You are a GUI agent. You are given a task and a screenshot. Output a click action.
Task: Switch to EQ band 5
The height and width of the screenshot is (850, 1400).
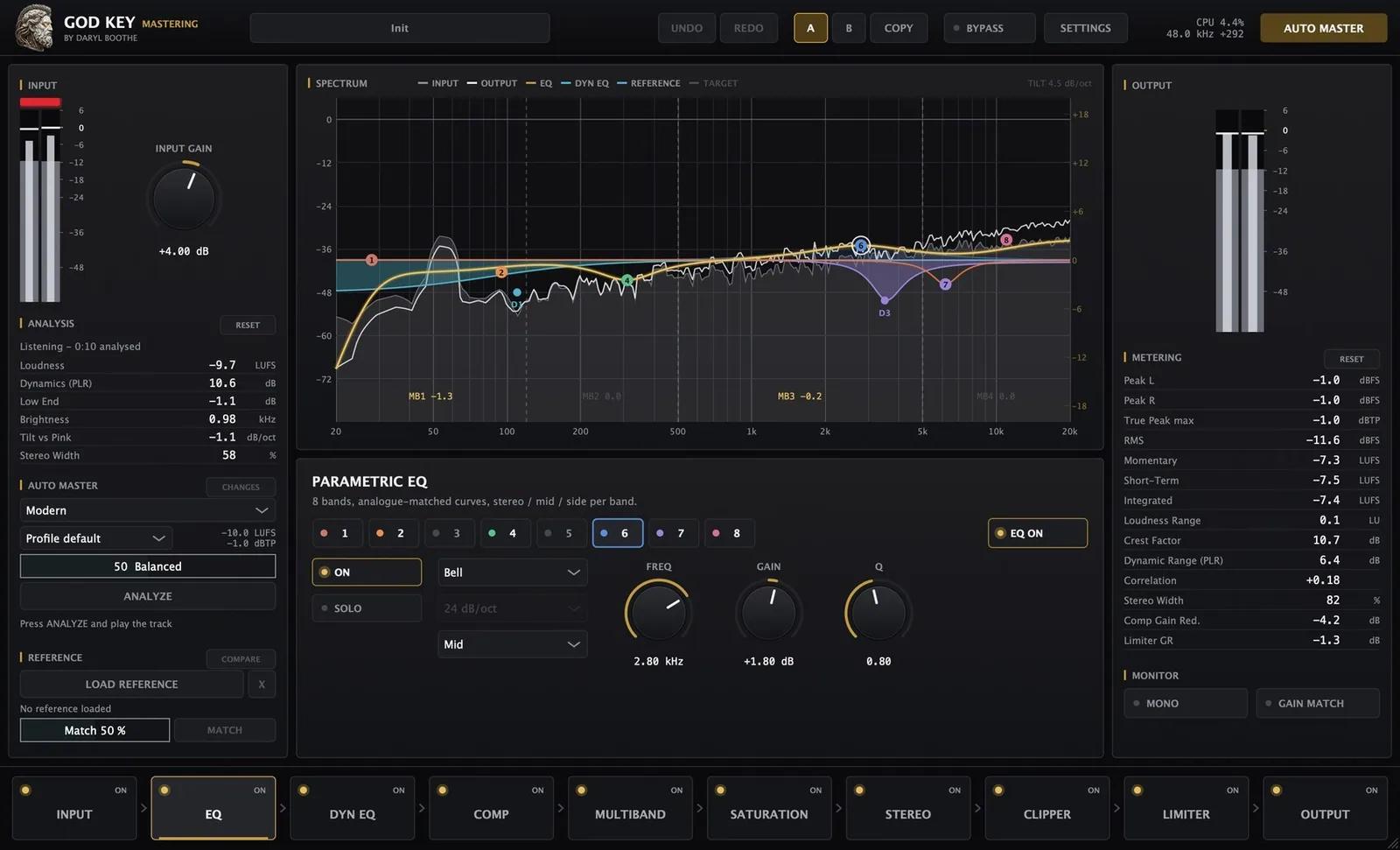(562, 533)
